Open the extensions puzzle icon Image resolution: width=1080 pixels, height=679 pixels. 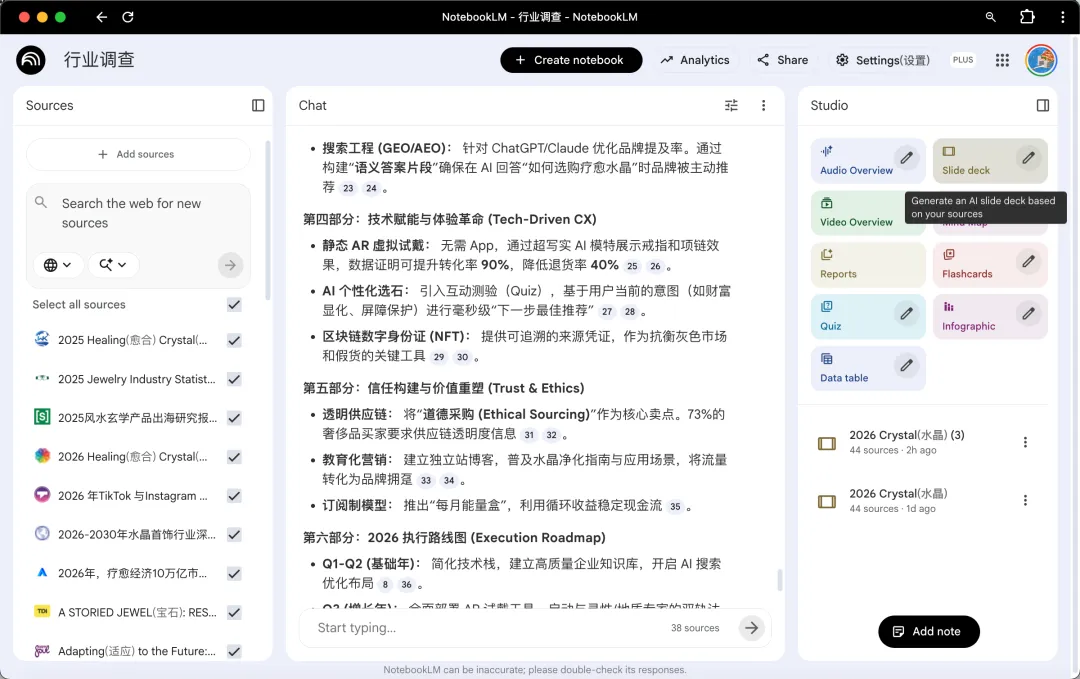click(1027, 17)
